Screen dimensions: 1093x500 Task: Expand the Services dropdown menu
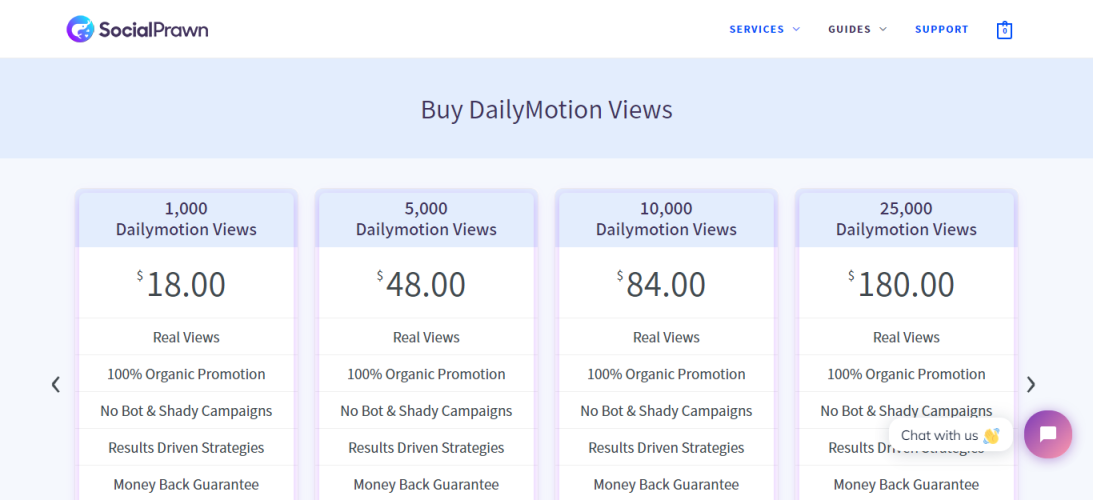pos(764,30)
